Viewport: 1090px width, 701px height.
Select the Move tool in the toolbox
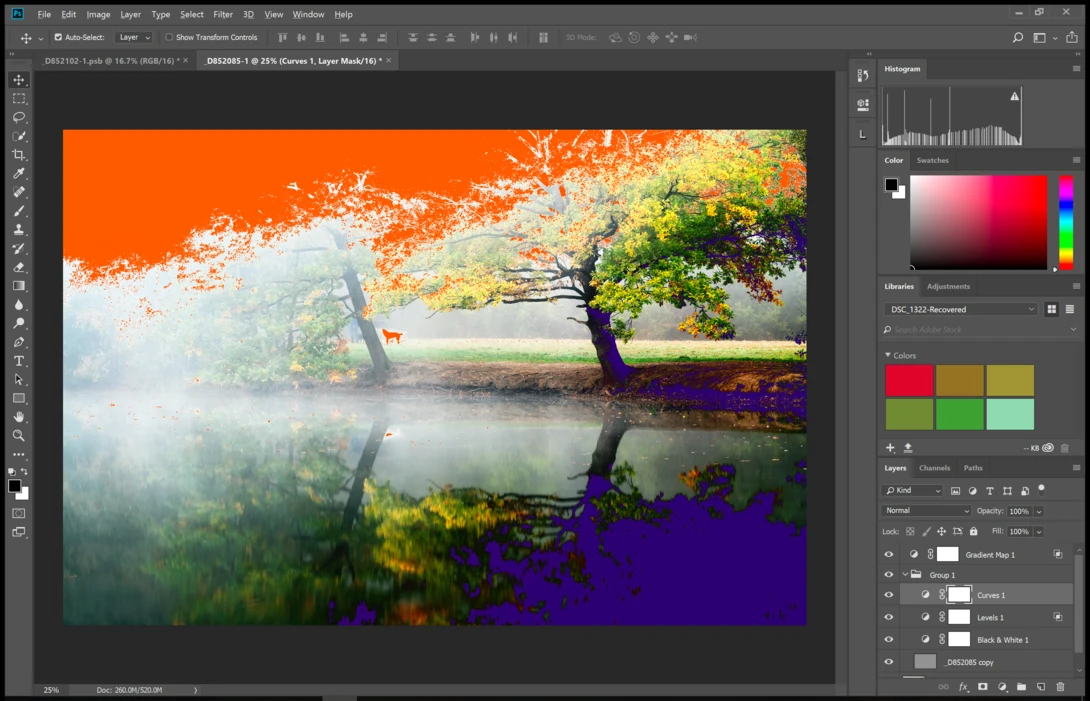(x=19, y=80)
